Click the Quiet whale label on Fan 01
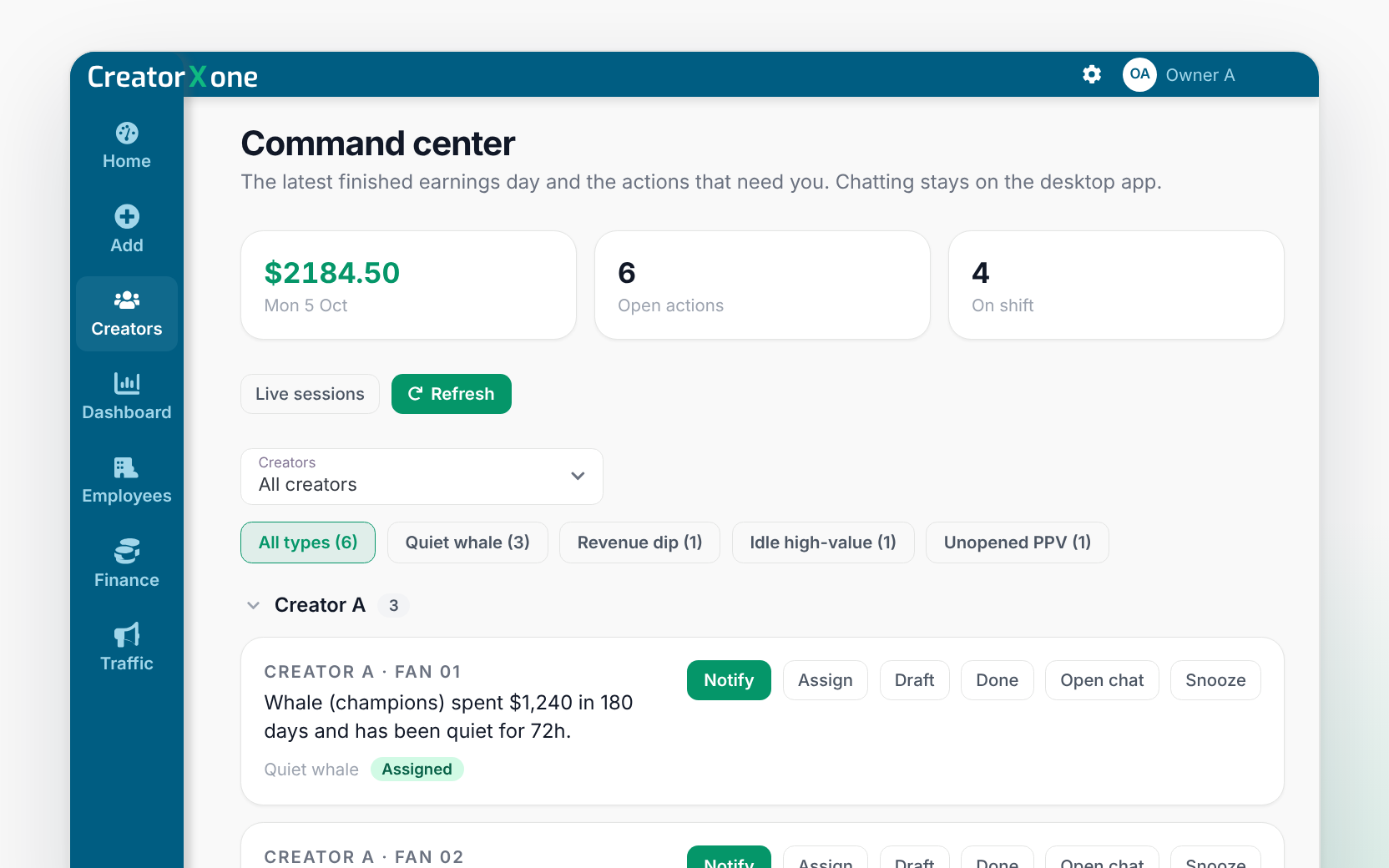The image size is (1389, 868). click(311, 770)
